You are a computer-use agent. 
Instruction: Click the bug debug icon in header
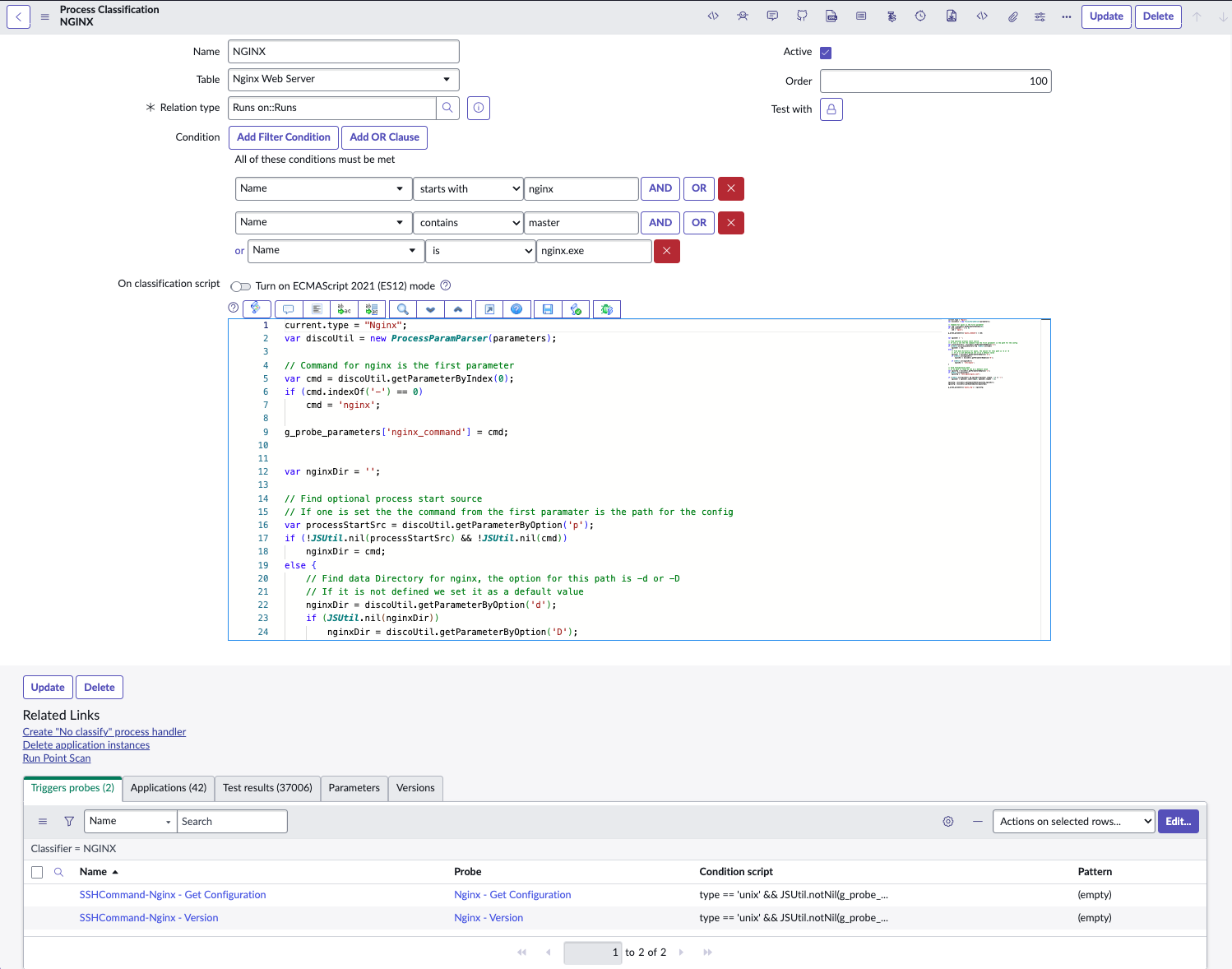coord(743,16)
